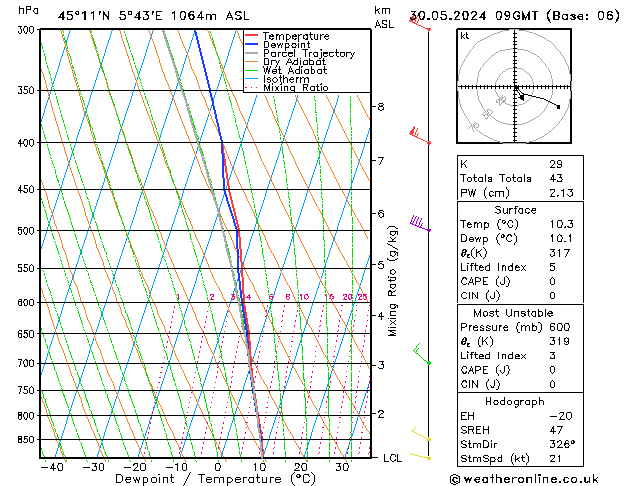
Task: Click the surface Dewp value 10.1
Action: point(561,238)
